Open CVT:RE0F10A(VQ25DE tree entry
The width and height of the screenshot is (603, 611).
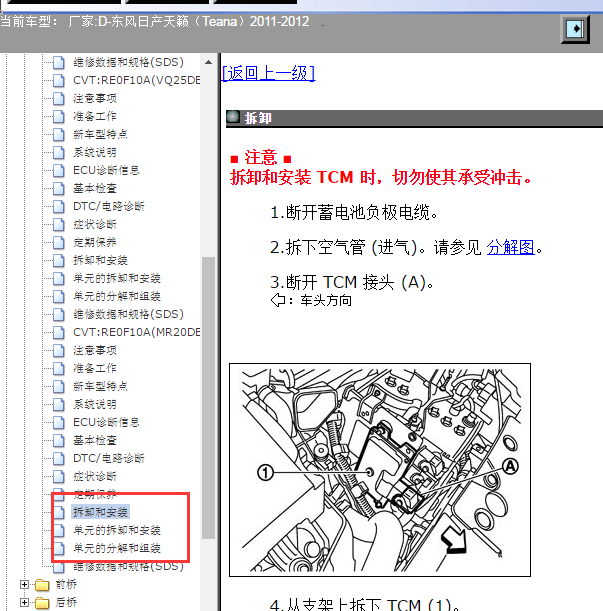point(136,80)
